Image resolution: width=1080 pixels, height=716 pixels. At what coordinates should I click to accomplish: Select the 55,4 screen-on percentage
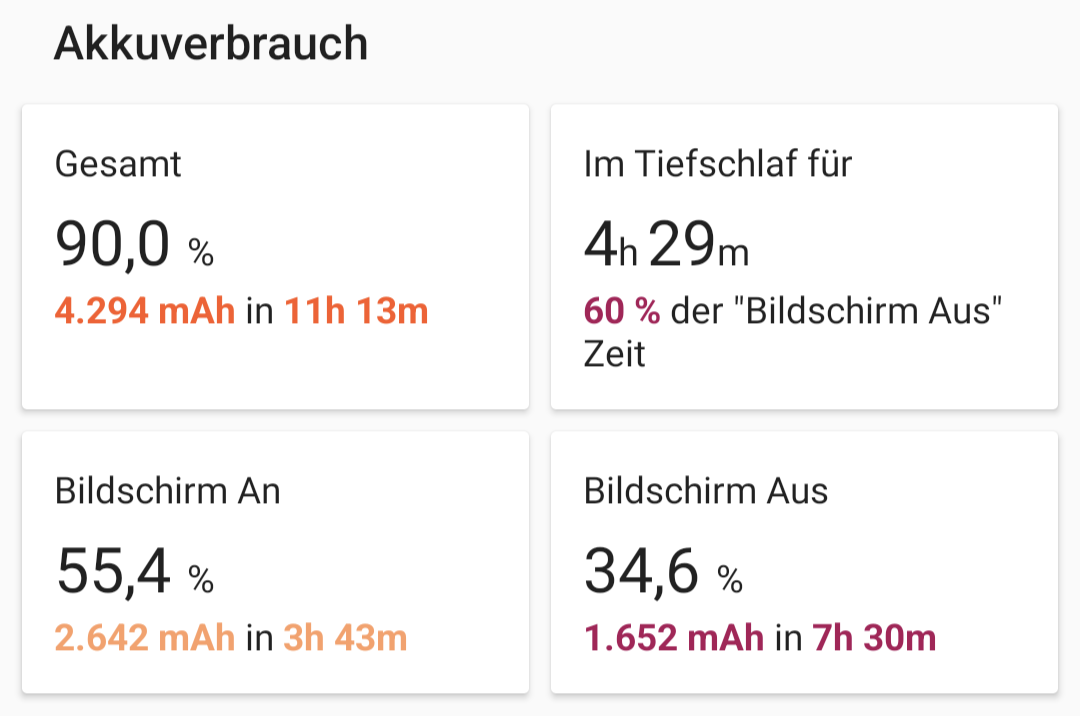click(113, 572)
